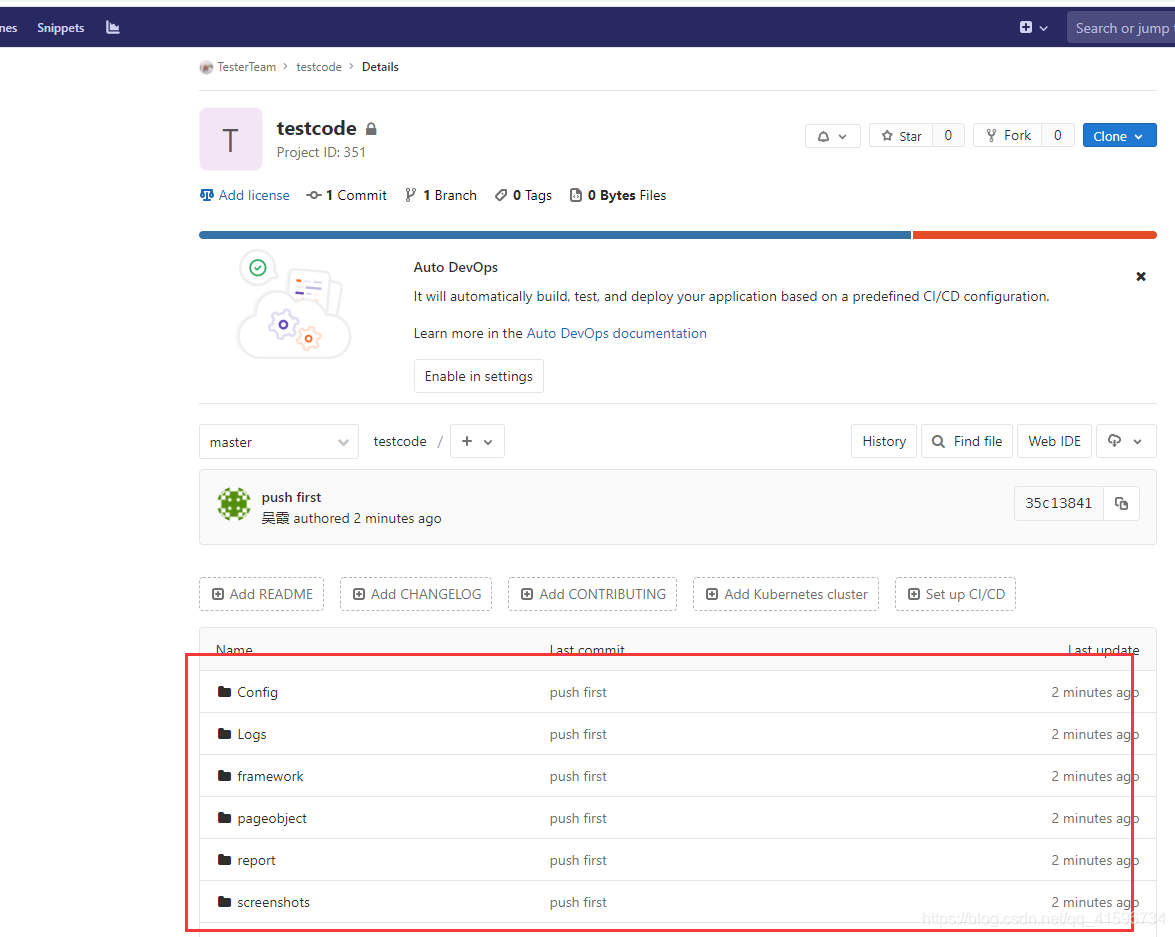Click the commit SHA 35c13841
The width and height of the screenshot is (1175, 937).
pos(1058,503)
